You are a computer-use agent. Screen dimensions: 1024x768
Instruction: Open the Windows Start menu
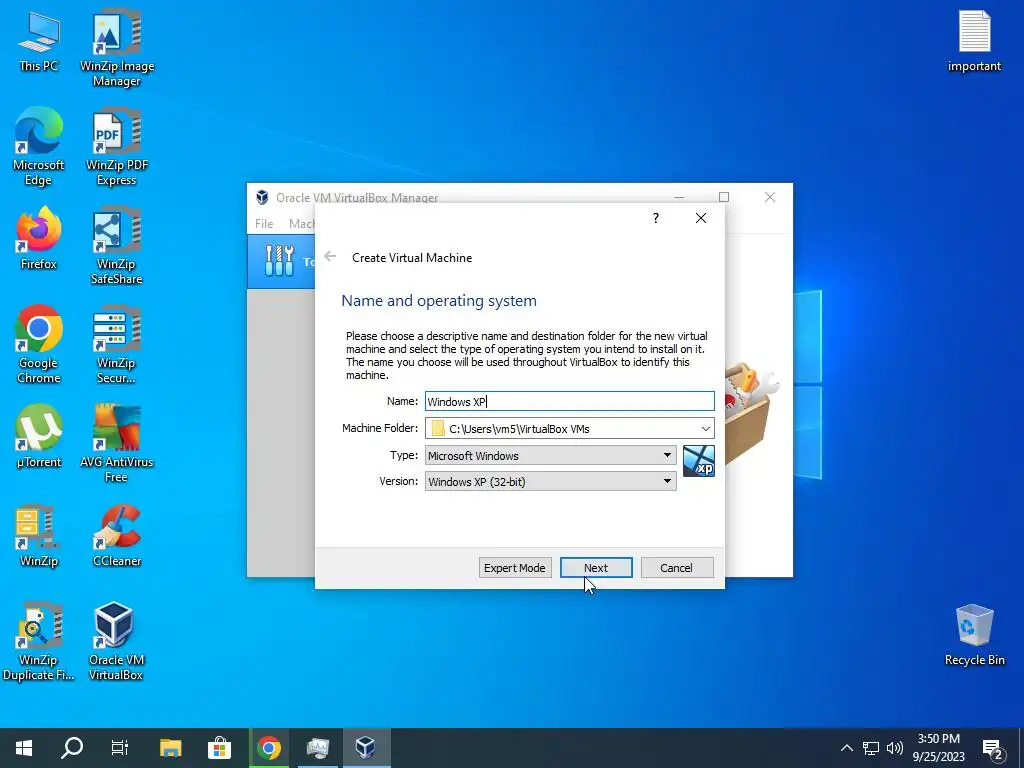(x=24, y=748)
